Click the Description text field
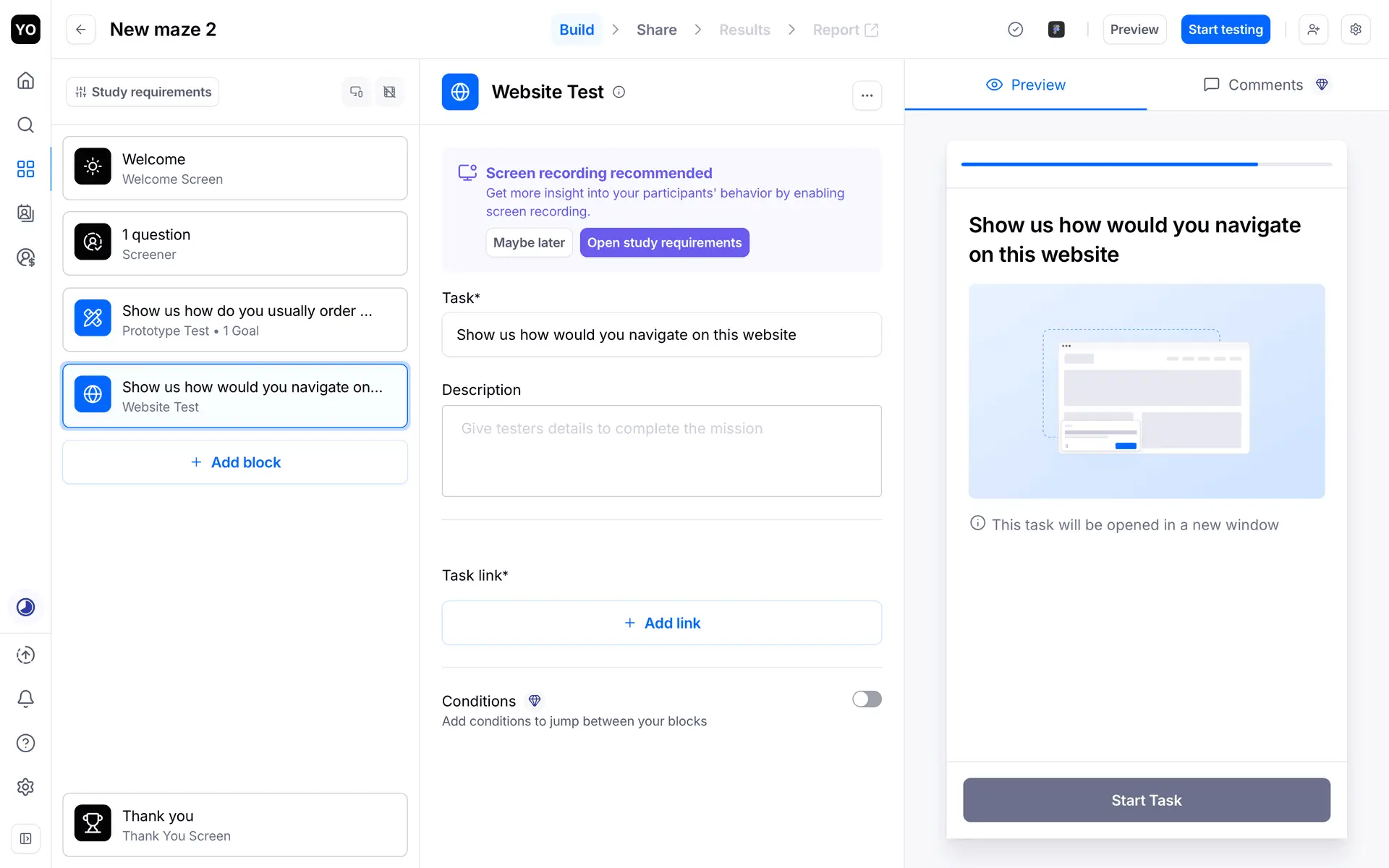This screenshot has width=1389, height=868. pyautogui.click(x=661, y=451)
